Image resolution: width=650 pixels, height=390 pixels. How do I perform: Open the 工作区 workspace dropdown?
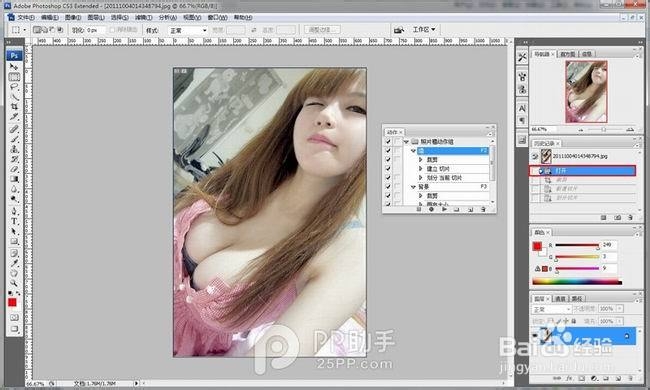[424, 30]
